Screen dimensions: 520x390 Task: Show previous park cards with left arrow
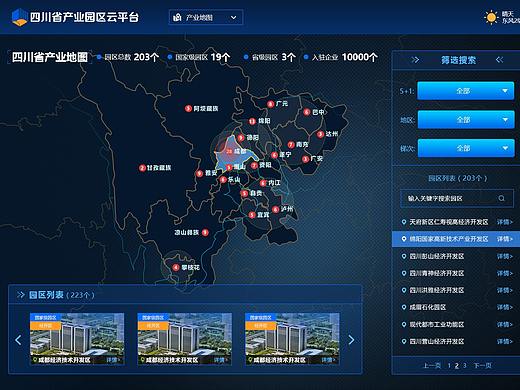point(18,340)
